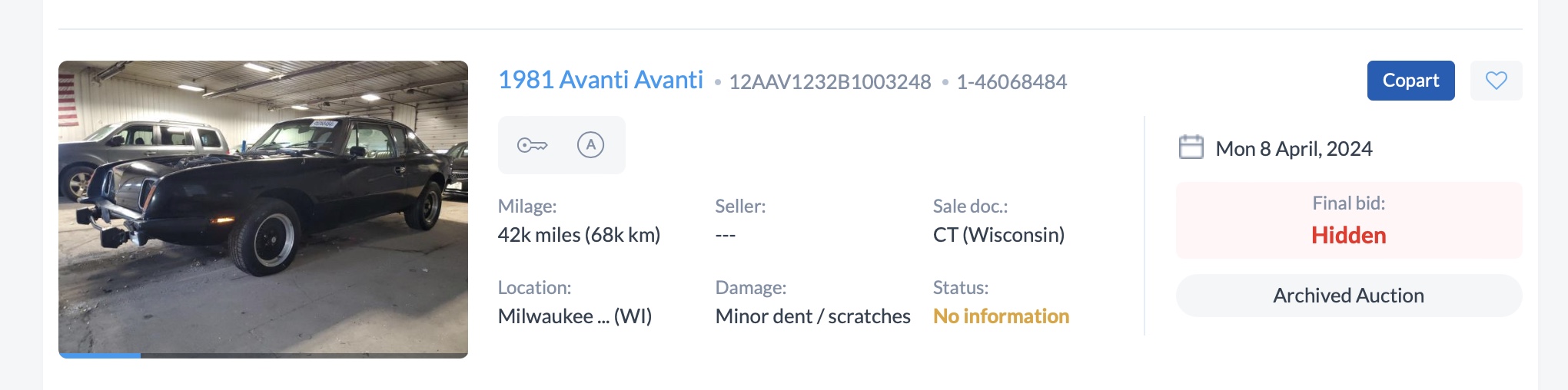Click the image progress bar under photo
Screen dimensions: 1568x390
[x=263, y=355]
